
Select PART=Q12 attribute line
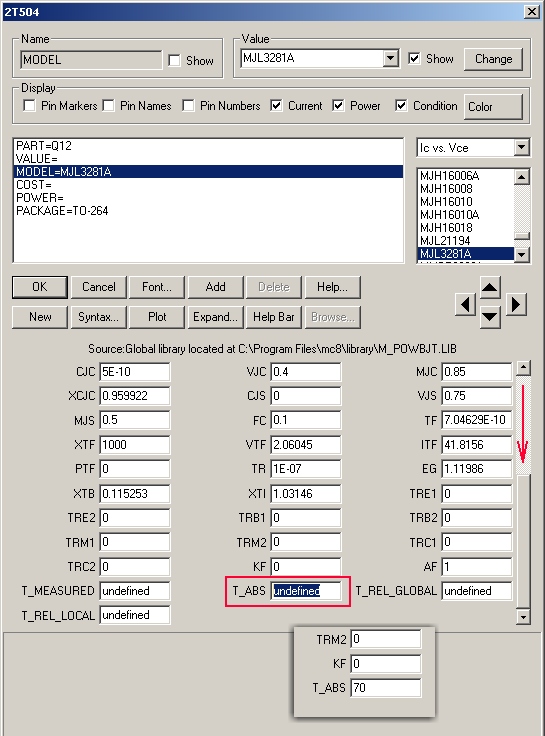click(208, 146)
